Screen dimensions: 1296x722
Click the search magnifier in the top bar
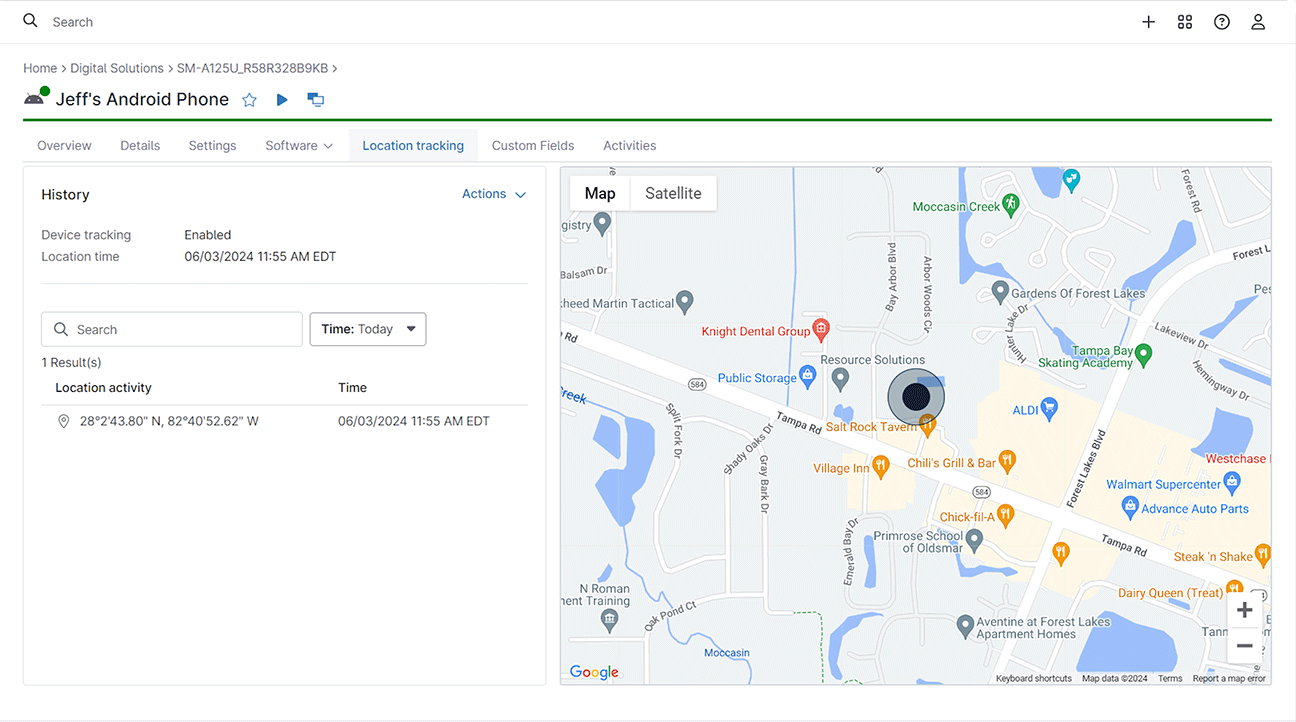coord(29,21)
